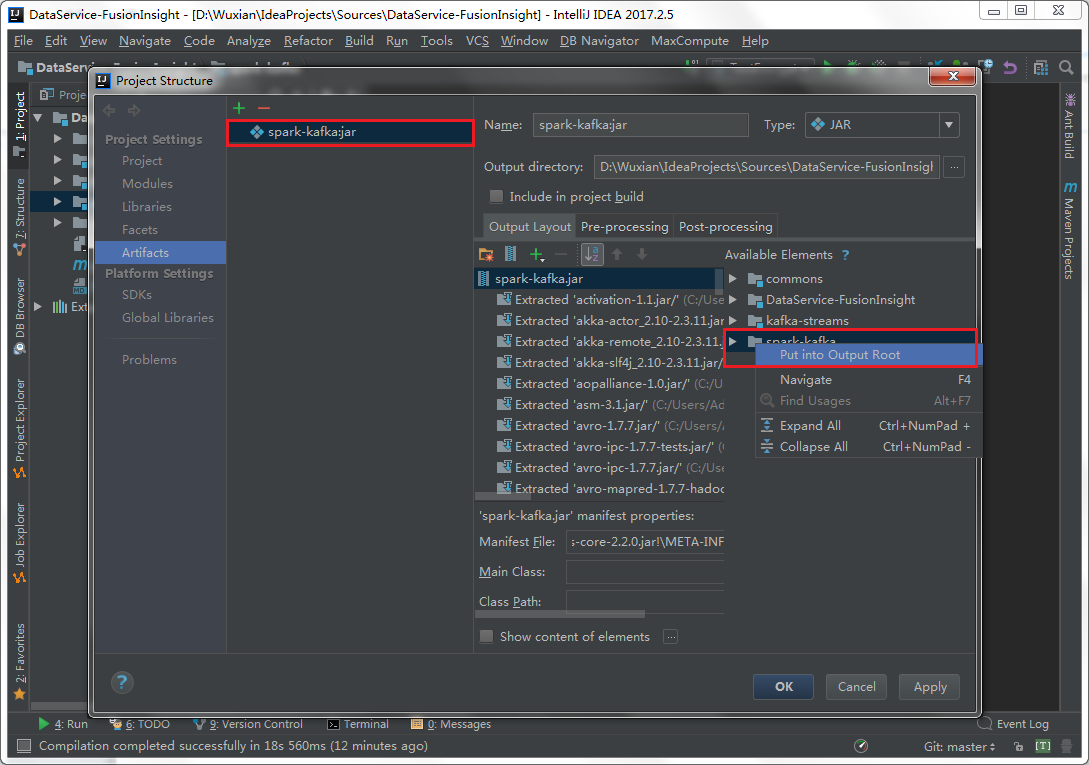Add copy of element in output layout
Image resolution: width=1089 pixels, height=765 pixels.
point(536,254)
